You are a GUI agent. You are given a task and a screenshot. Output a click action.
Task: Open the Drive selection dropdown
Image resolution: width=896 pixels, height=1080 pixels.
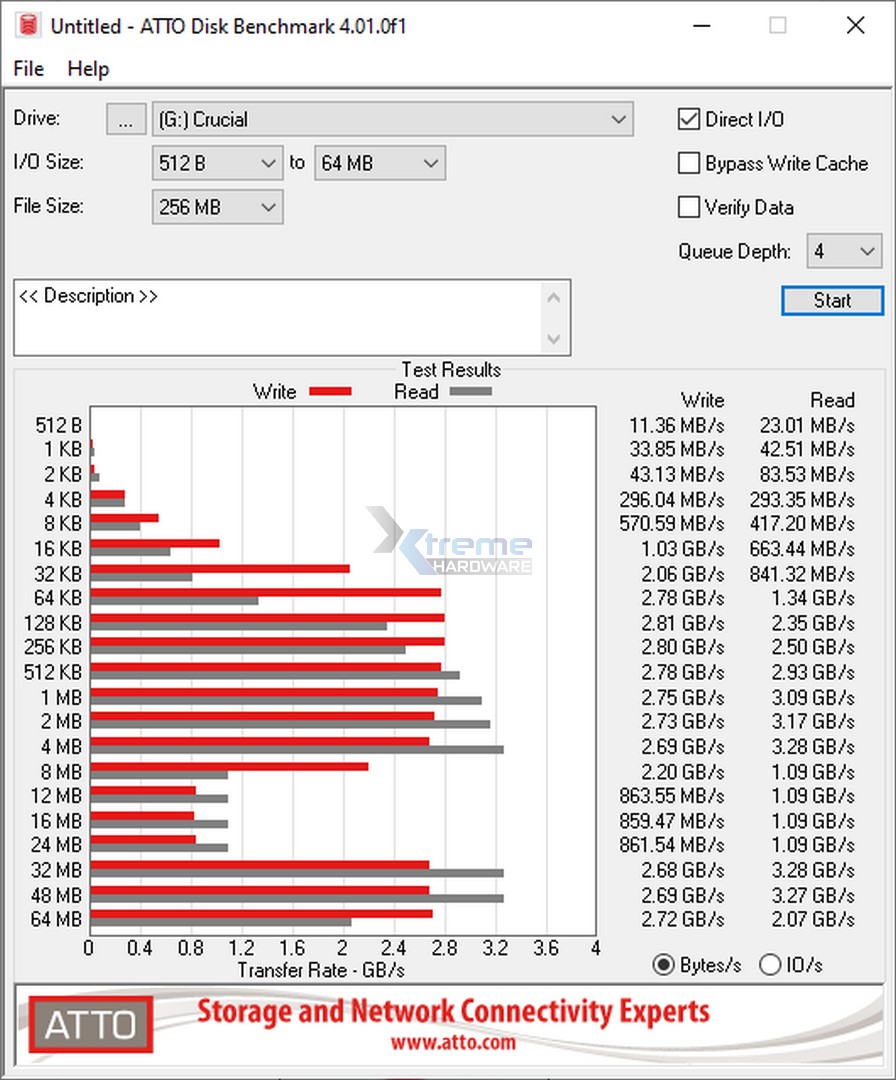pos(392,120)
